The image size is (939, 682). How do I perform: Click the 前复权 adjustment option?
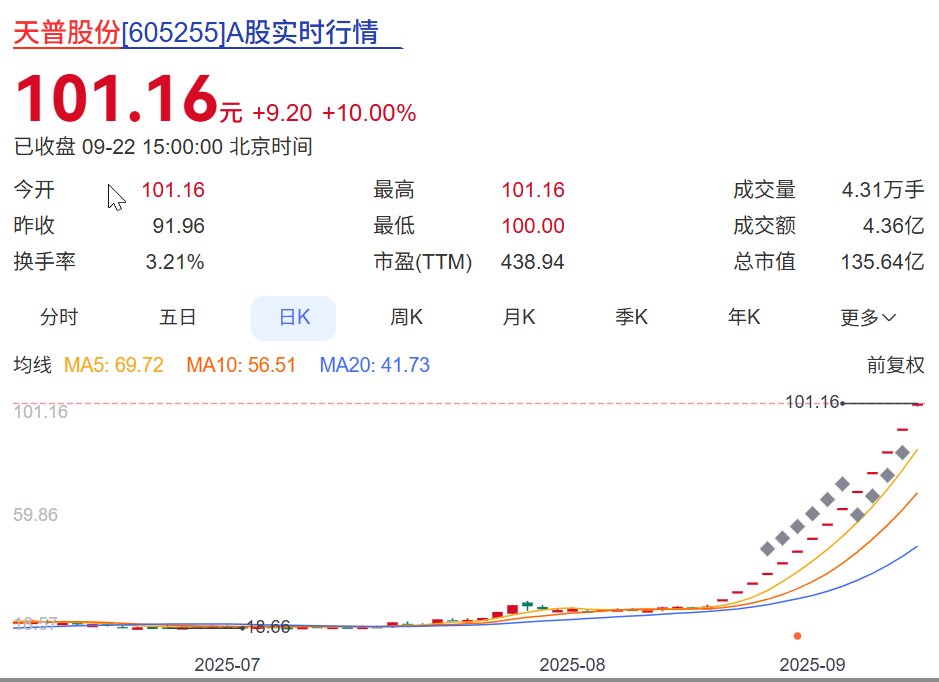click(x=895, y=365)
